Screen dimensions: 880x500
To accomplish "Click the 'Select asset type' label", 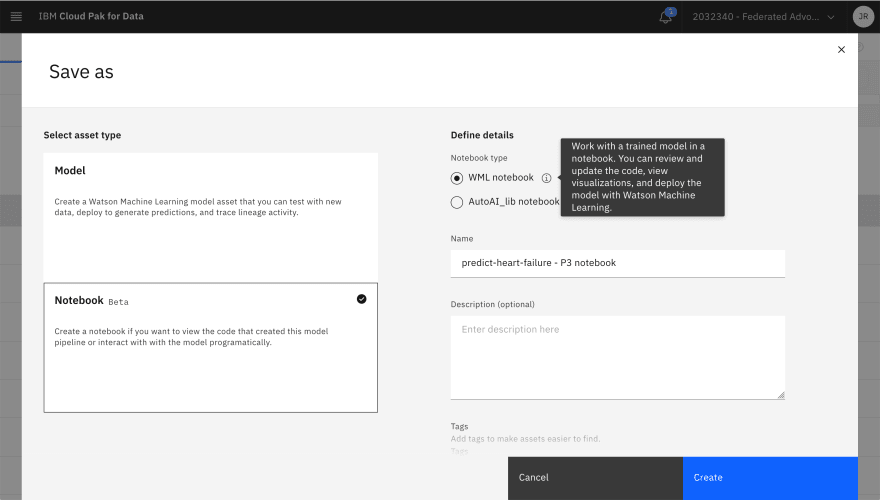I will tap(82, 135).
